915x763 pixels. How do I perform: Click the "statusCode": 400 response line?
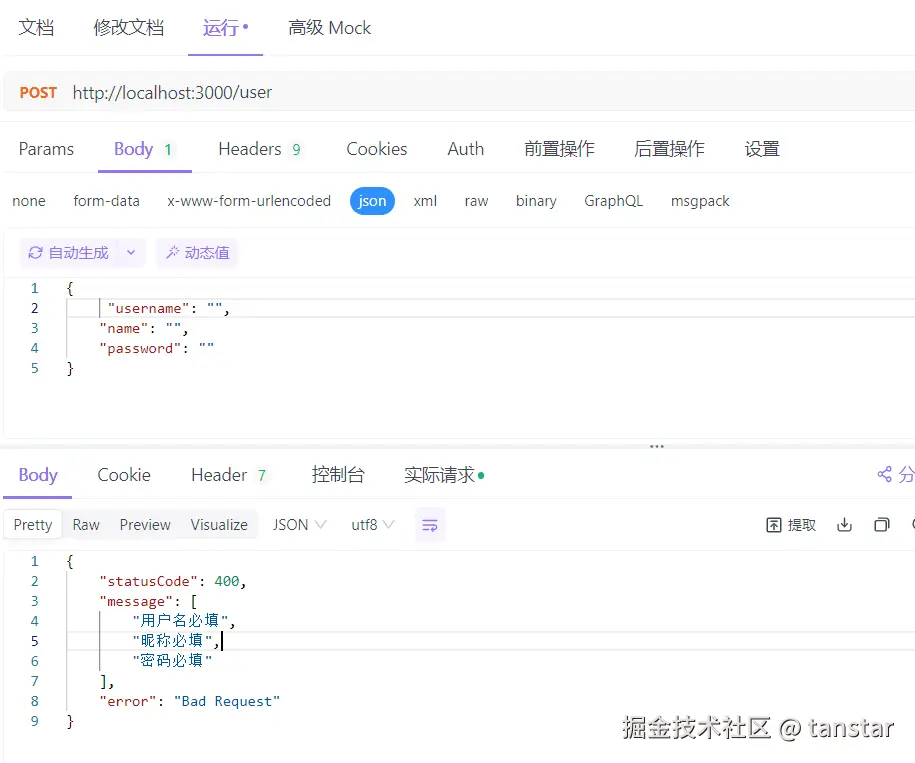tap(173, 581)
